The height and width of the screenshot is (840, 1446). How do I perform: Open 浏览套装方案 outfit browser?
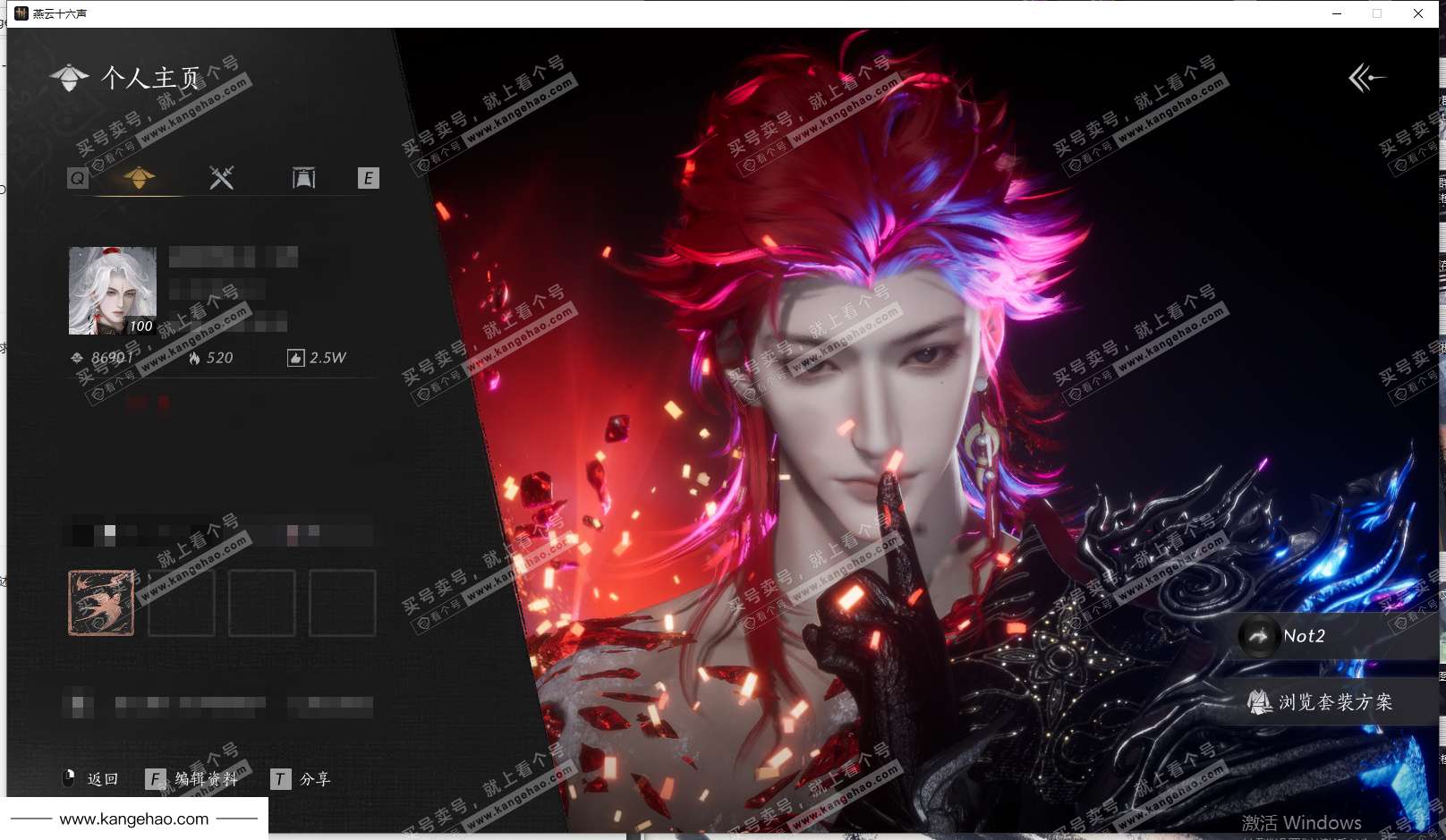click(1323, 702)
